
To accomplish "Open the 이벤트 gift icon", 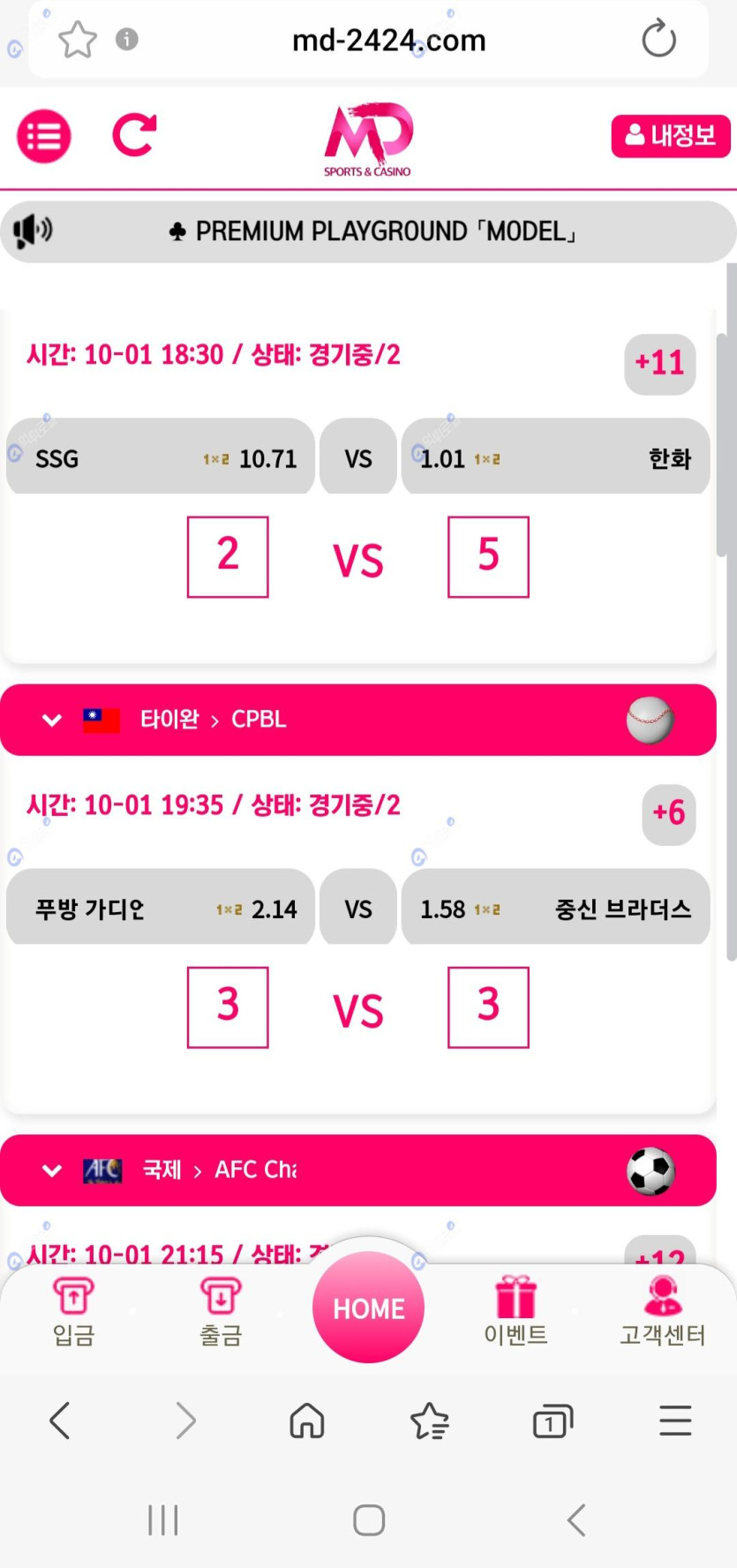I will point(515,1310).
